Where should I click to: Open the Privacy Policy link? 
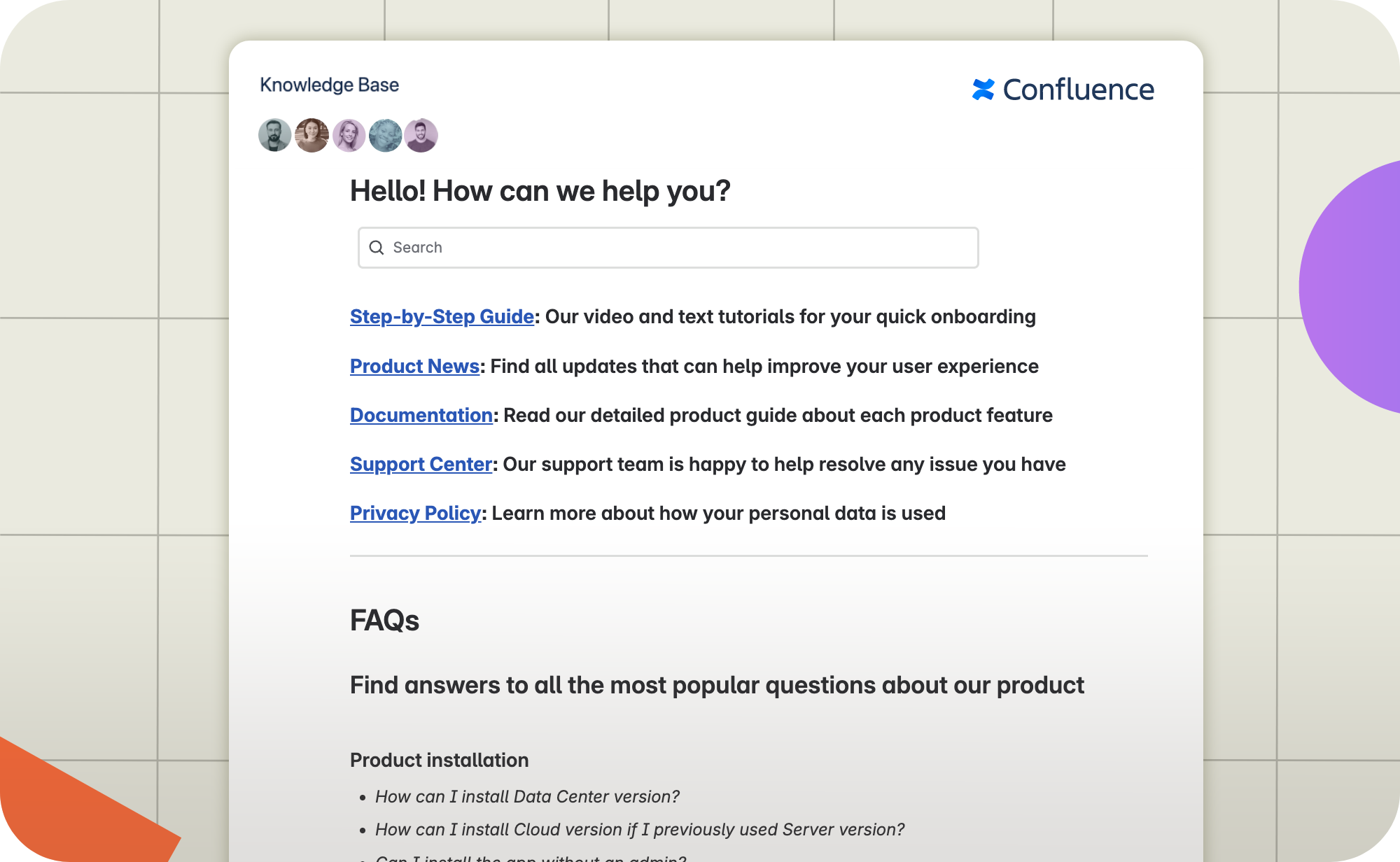click(416, 513)
